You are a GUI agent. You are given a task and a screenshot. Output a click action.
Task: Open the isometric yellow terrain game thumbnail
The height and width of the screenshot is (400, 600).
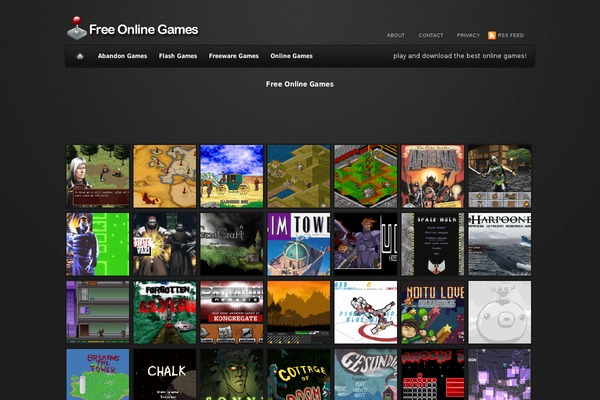click(299, 176)
